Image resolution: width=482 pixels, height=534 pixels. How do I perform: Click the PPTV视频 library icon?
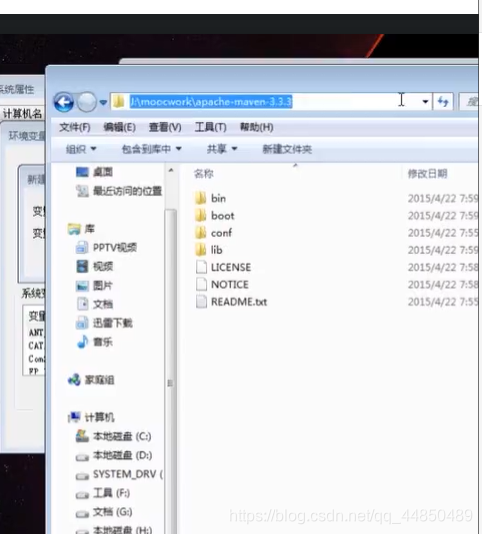pyautogui.click(x=82, y=247)
